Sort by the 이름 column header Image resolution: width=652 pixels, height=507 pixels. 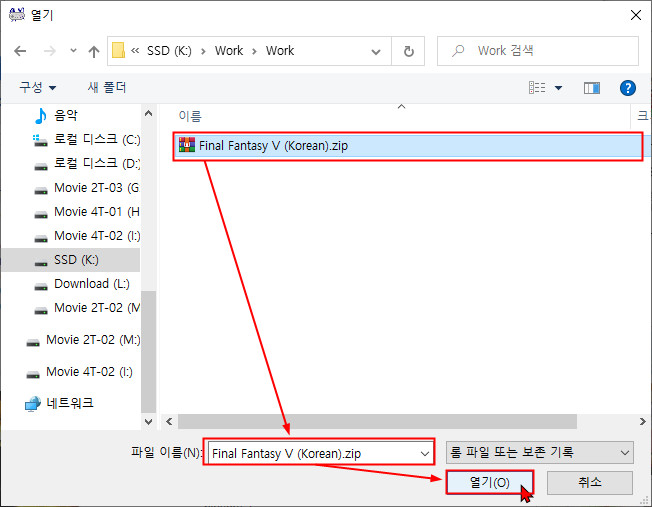tap(190, 116)
